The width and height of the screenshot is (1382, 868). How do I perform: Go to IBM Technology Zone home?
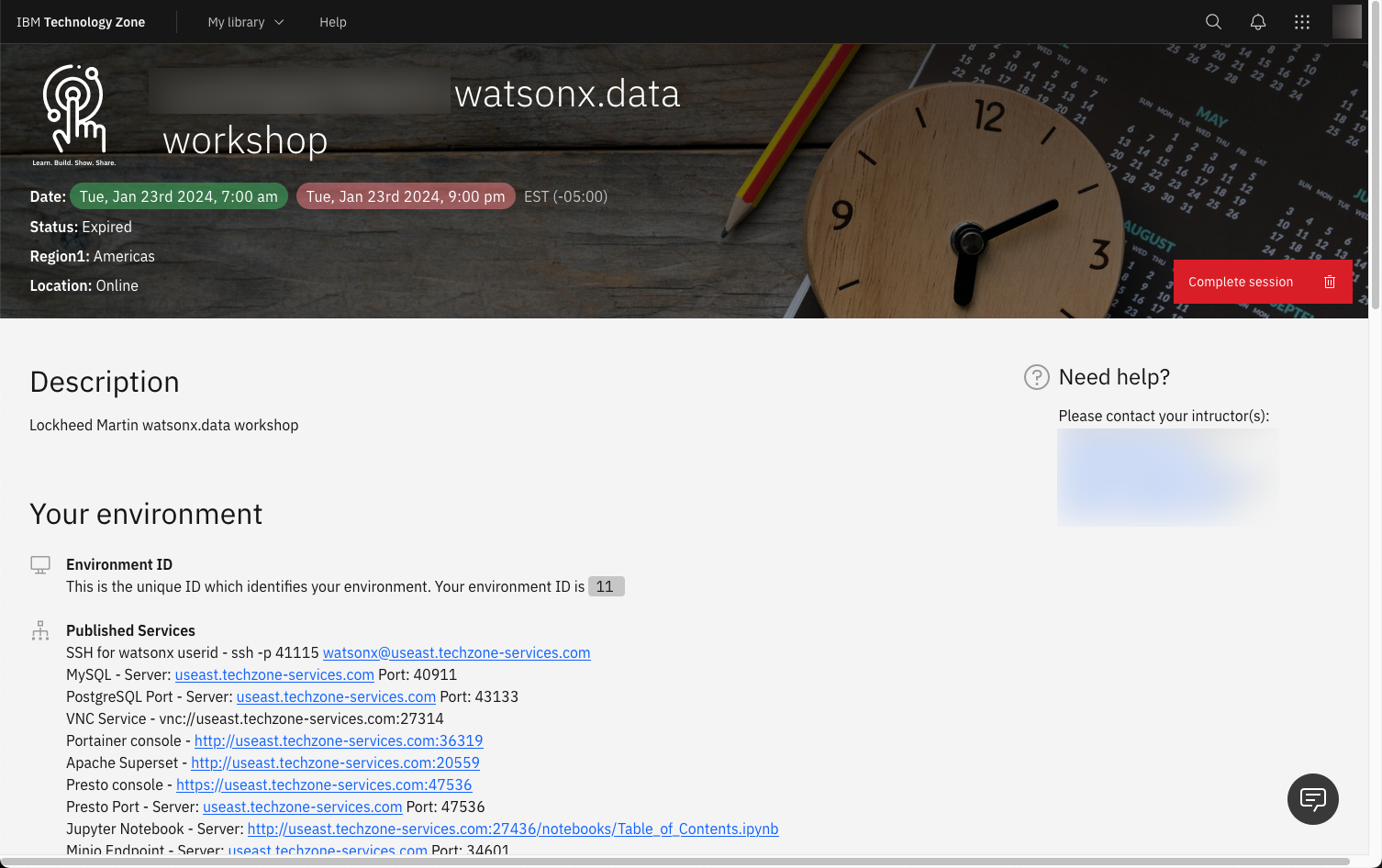[81, 22]
